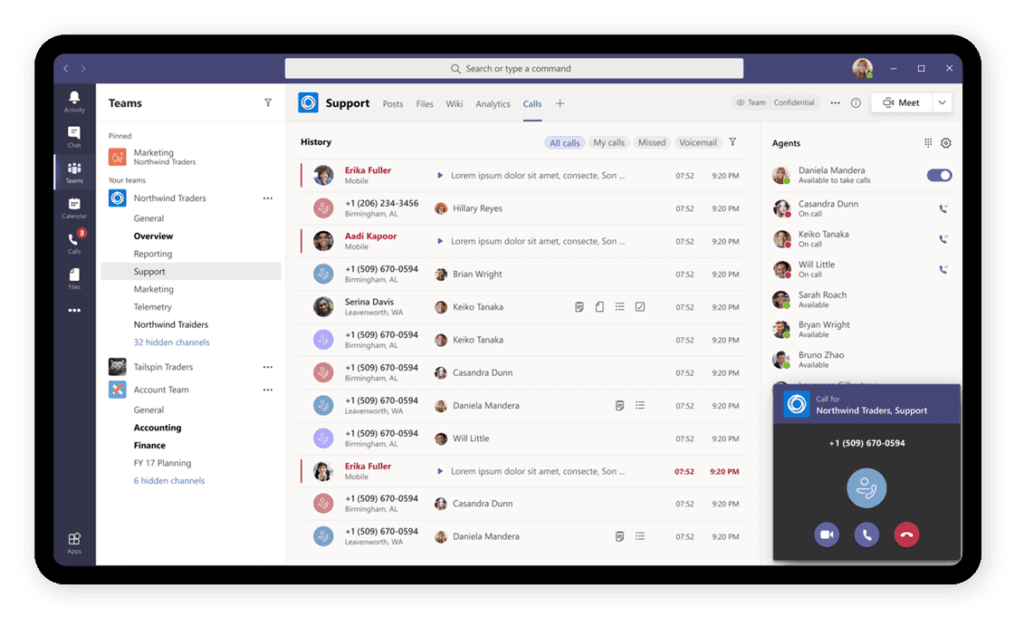Open Files from the left rail
1024x627 pixels.
click(74, 278)
